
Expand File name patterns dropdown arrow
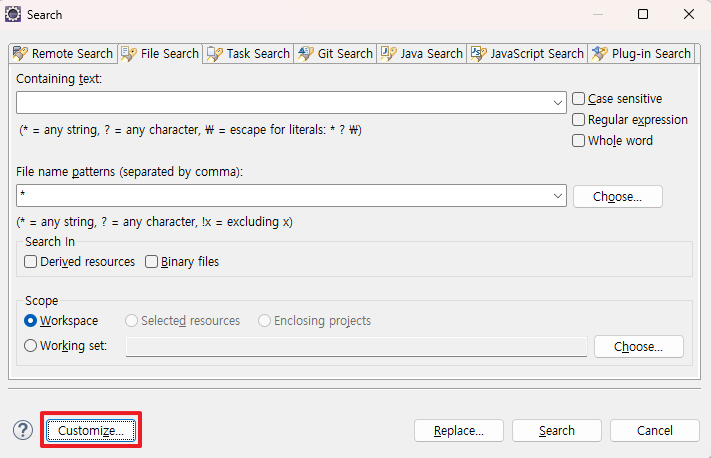point(558,196)
